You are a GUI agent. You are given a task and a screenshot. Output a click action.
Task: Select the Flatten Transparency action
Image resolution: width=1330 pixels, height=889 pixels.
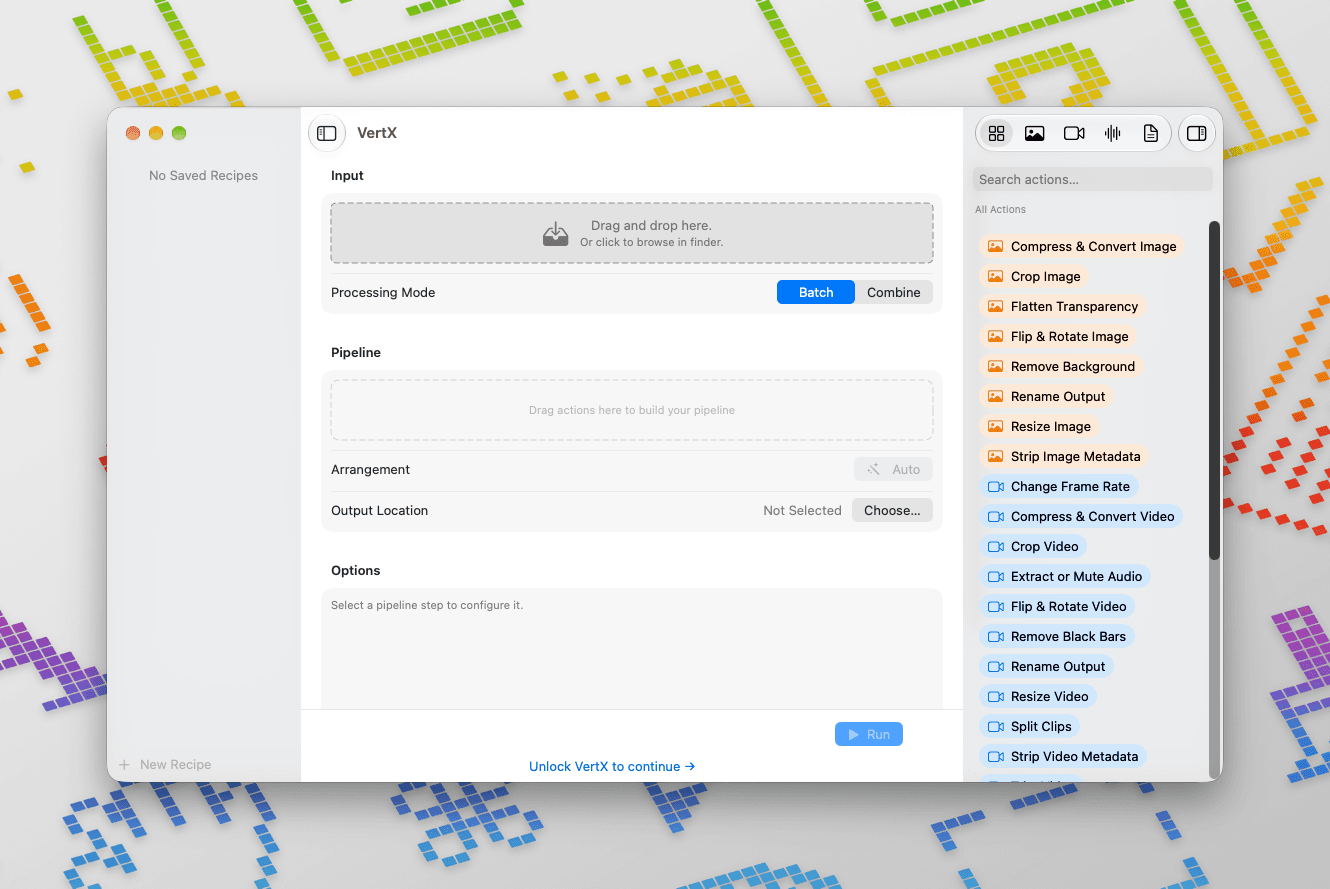[1063, 306]
